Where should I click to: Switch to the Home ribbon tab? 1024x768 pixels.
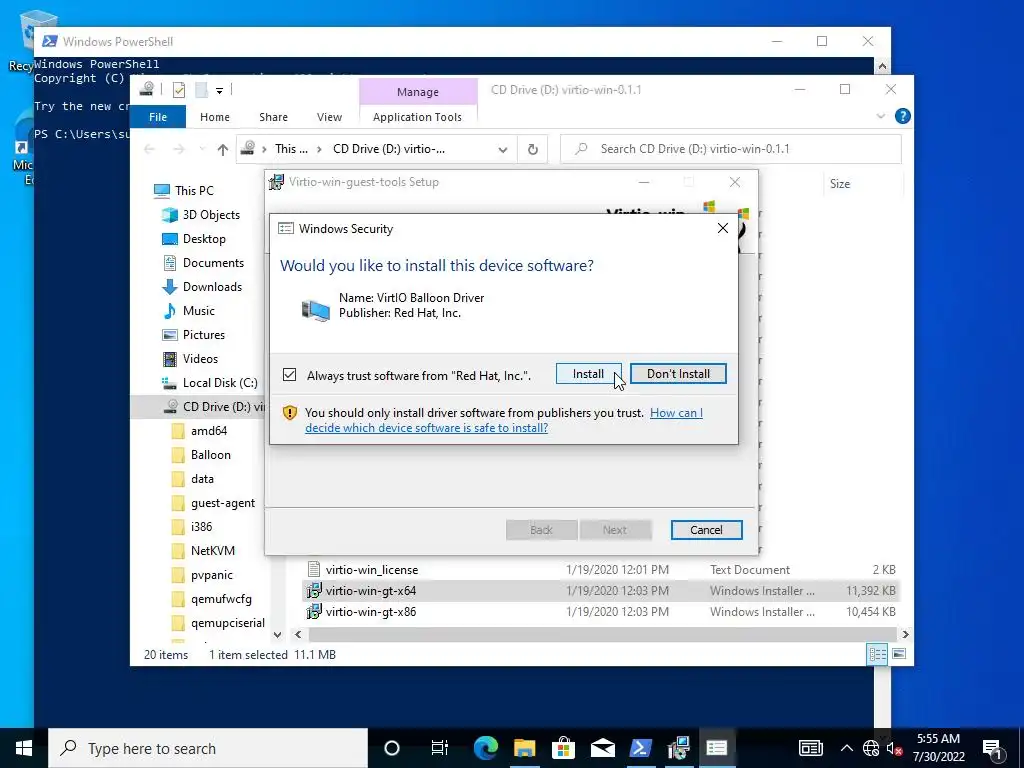(215, 117)
